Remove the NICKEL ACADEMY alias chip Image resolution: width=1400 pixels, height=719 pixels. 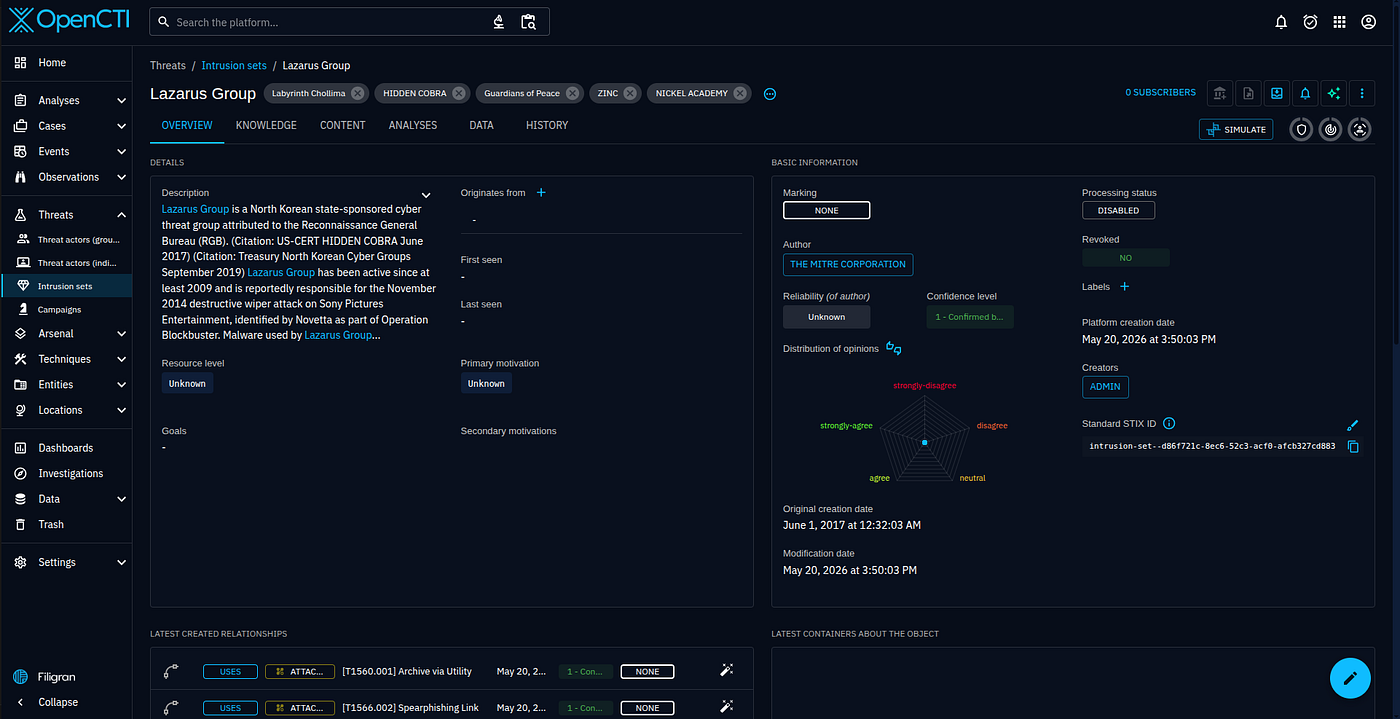click(740, 93)
